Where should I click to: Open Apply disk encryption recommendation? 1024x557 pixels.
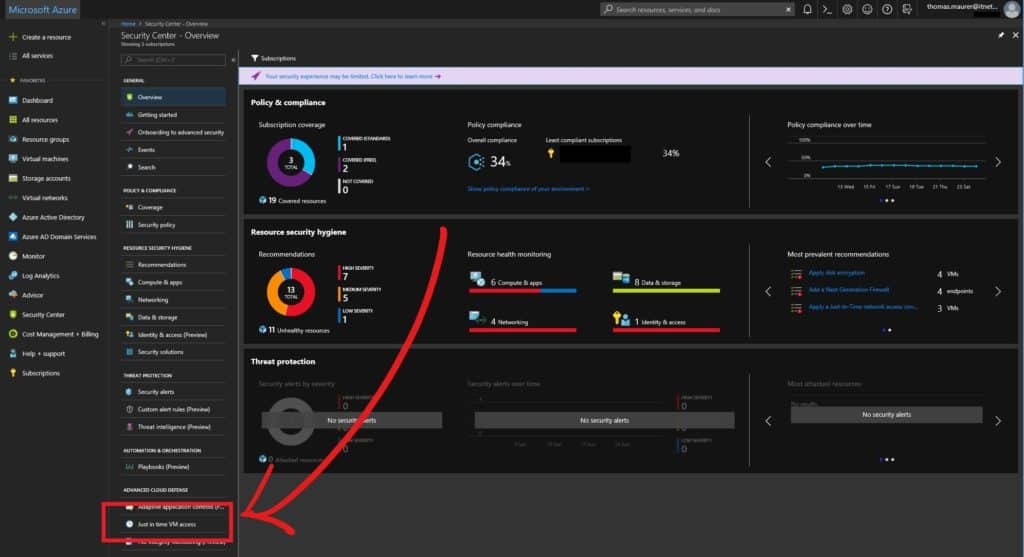836,273
